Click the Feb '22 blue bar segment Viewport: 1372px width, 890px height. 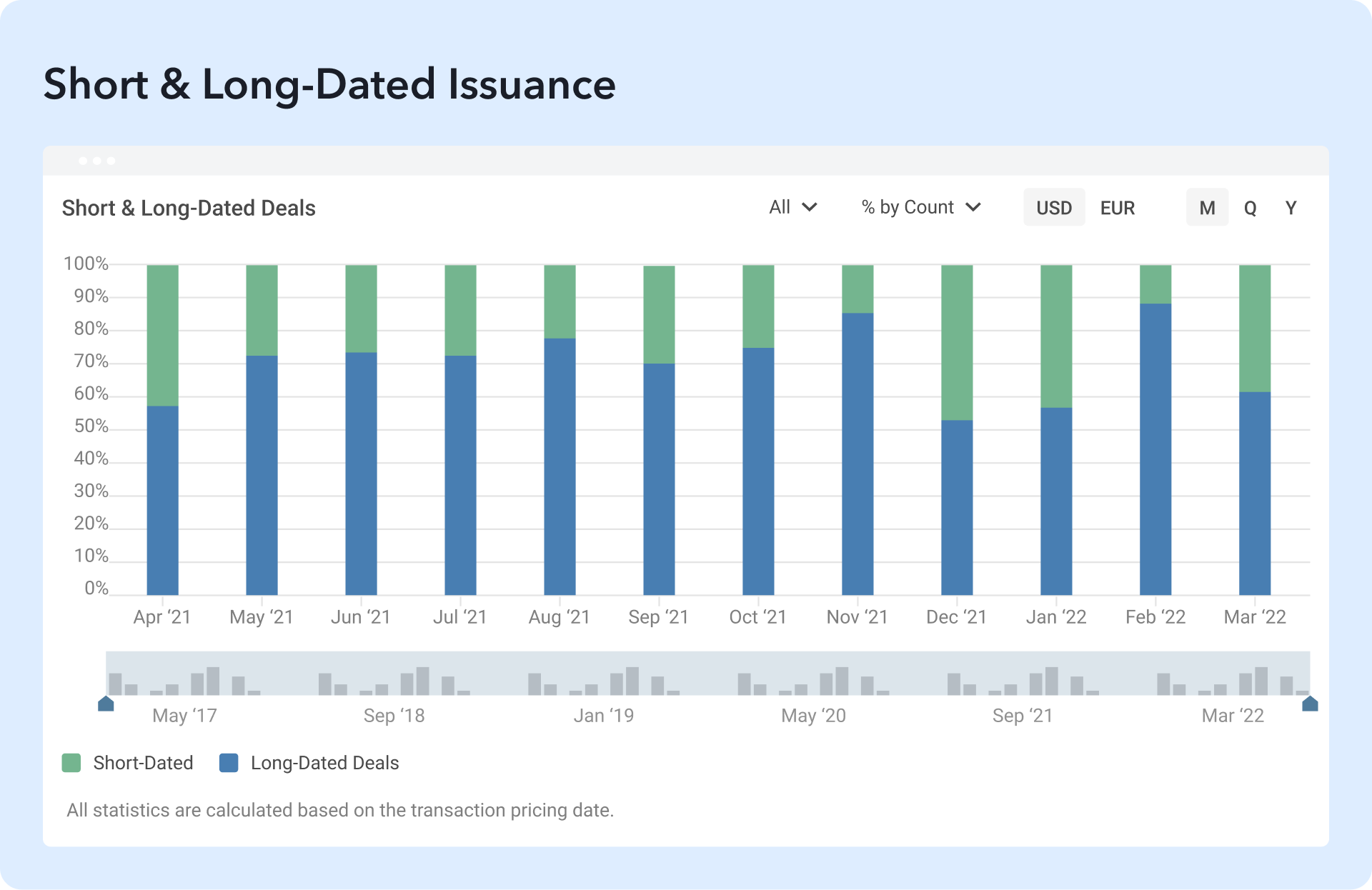click(x=1155, y=450)
